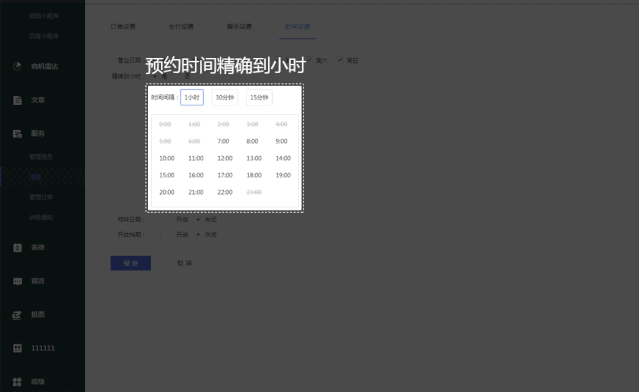Image resolution: width=639 pixels, height=392 pixels.
Task: Select the 2:00 time slot
Action: click(x=223, y=124)
